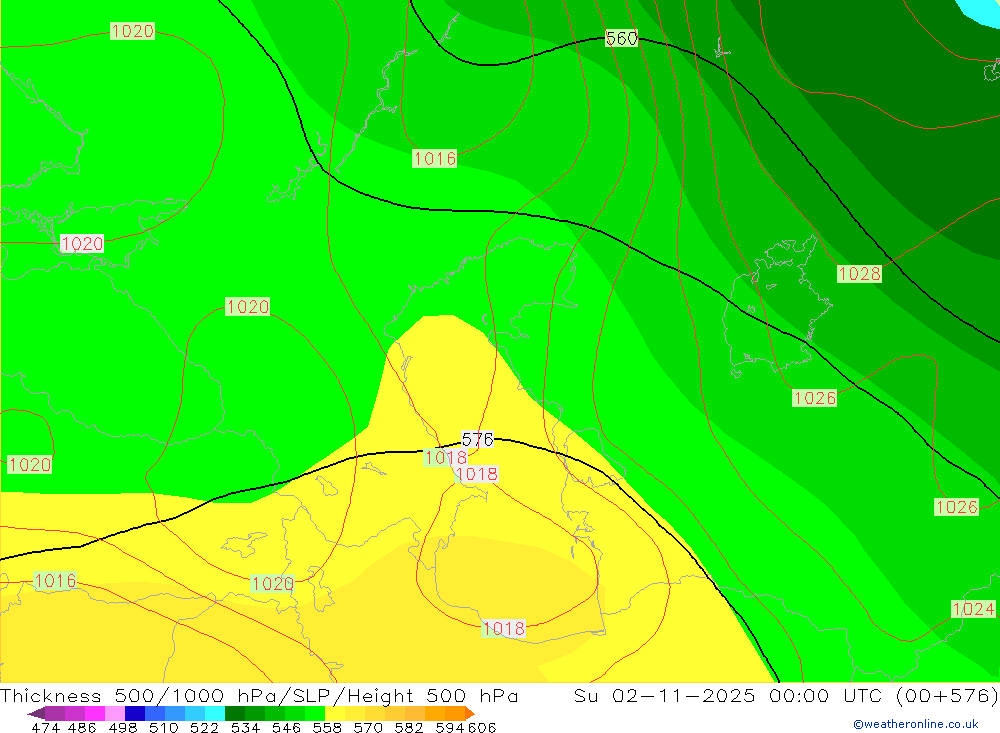Click legend value 510
The width and height of the screenshot is (1000, 733).
164,727
